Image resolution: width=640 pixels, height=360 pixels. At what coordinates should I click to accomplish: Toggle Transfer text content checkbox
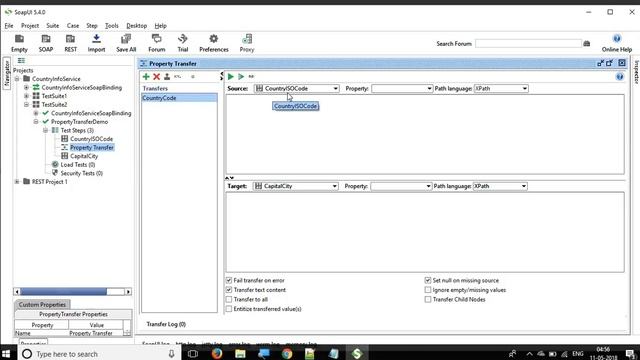[x=229, y=290]
